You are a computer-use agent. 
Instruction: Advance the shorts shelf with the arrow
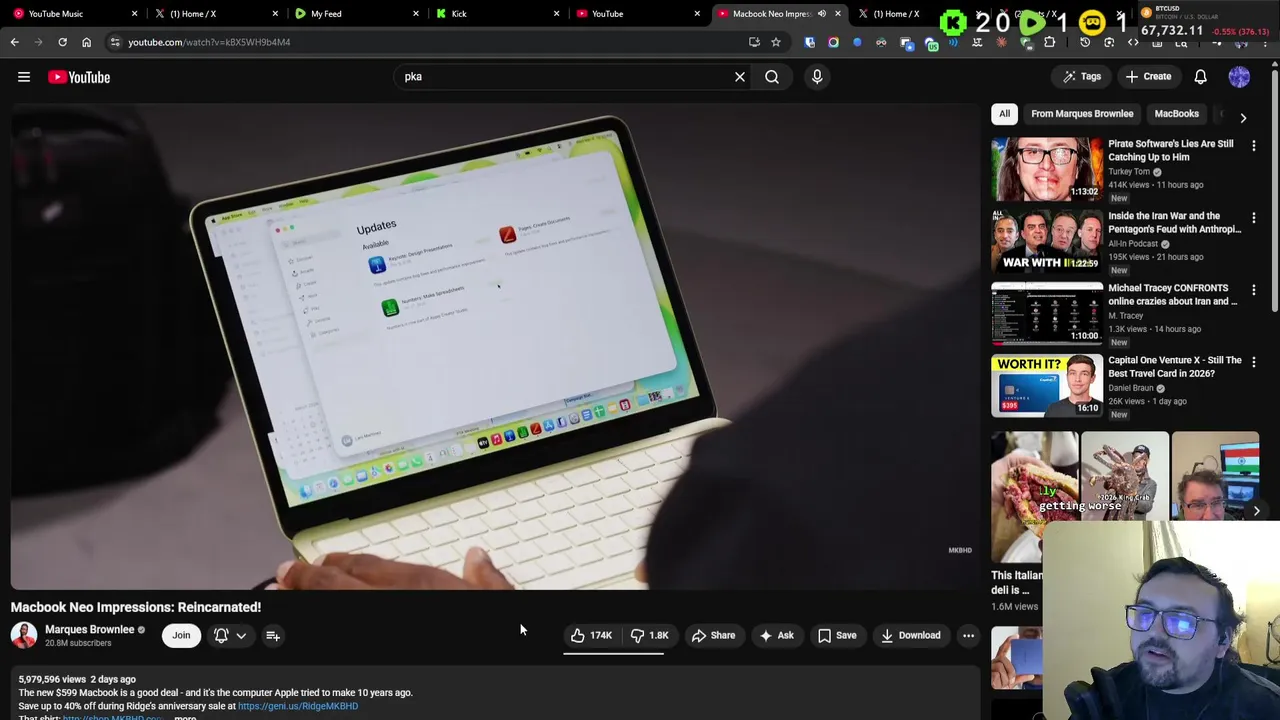(1256, 511)
